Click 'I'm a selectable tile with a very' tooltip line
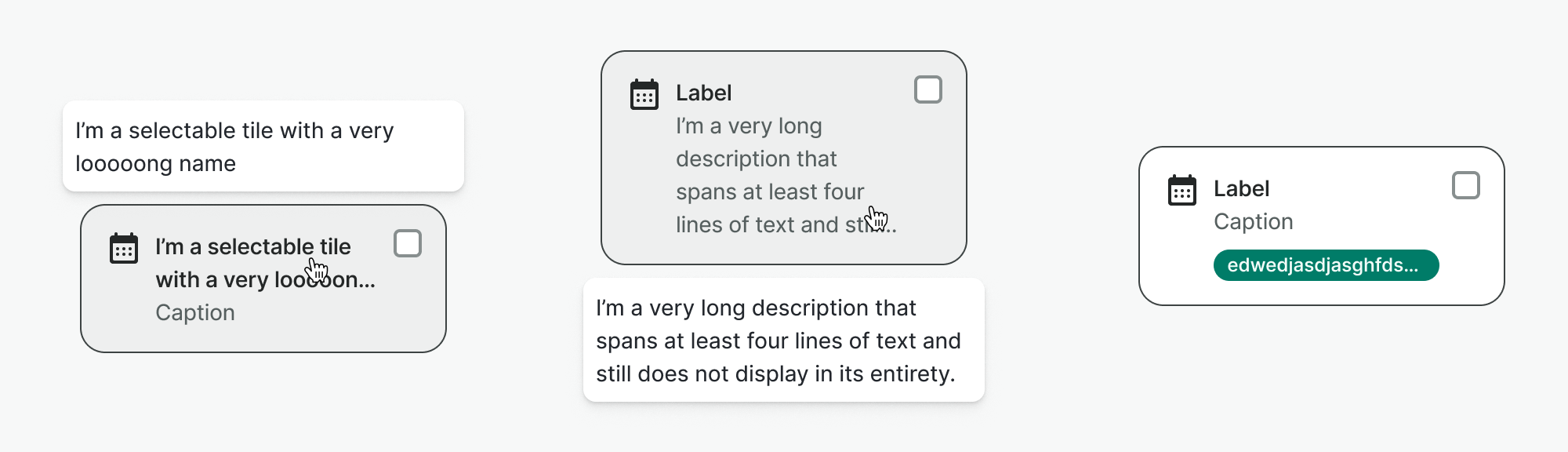This screenshot has width=1568, height=452. coord(234,131)
